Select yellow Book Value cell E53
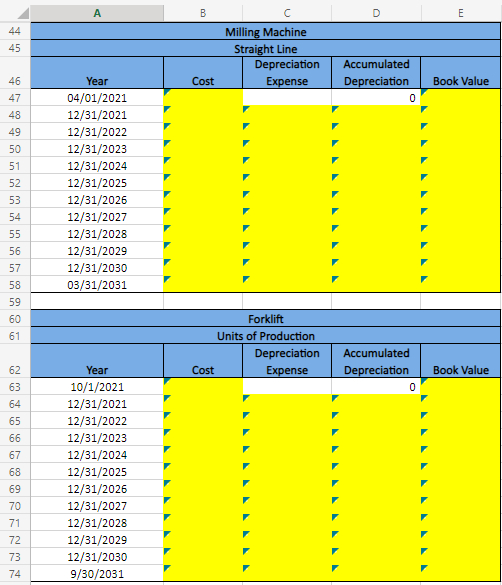The height and width of the screenshot is (585, 502). (x=461, y=200)
